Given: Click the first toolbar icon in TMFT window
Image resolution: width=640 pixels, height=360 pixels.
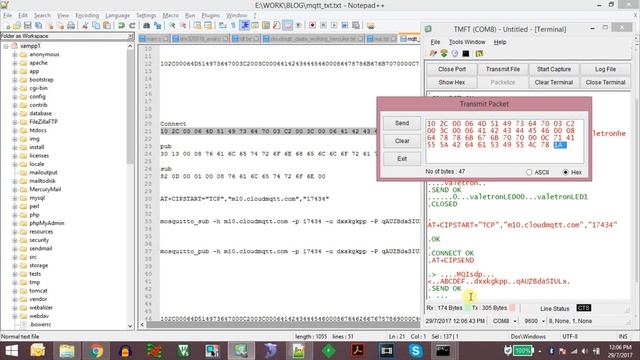Looking at the screenshot, I should pos(433,53).
